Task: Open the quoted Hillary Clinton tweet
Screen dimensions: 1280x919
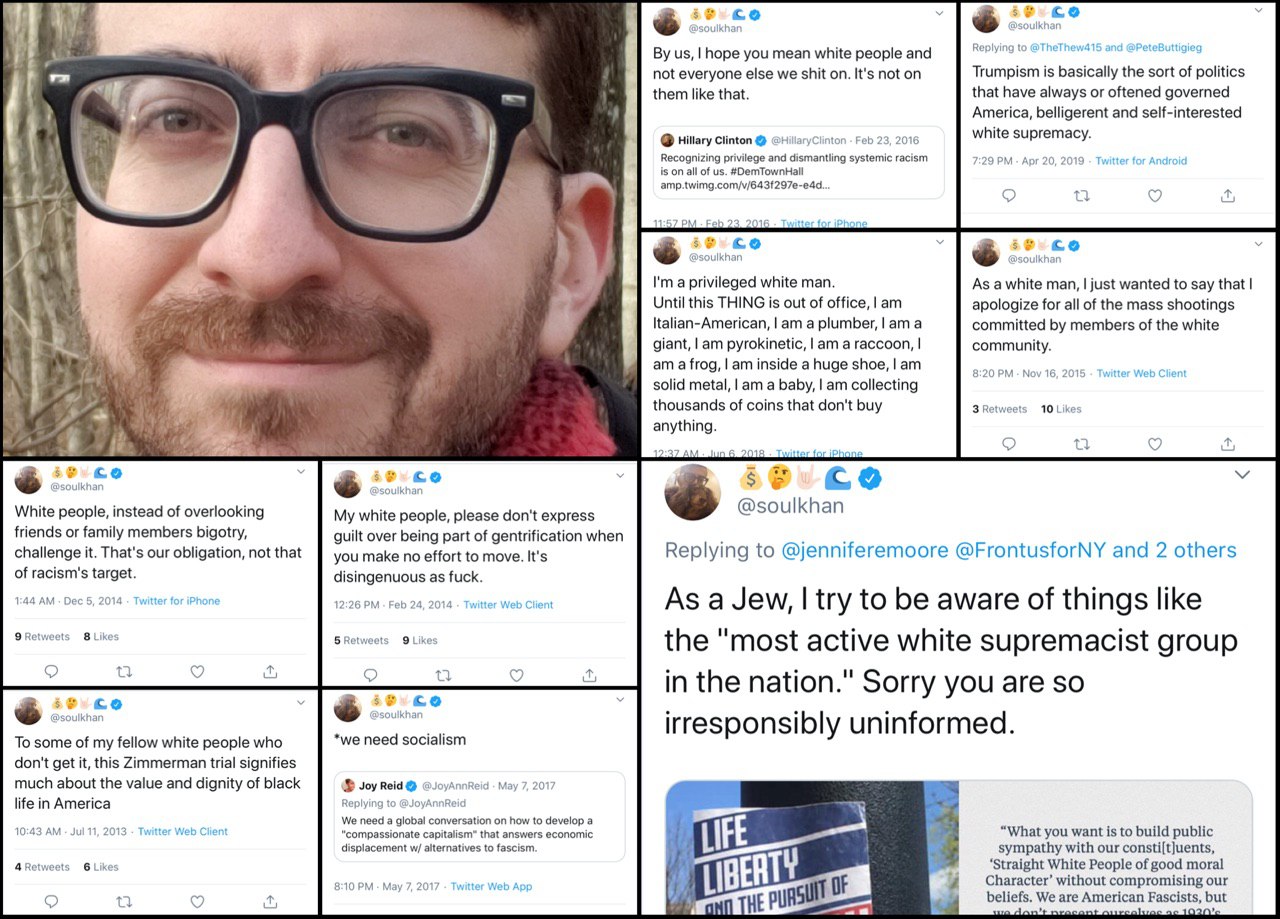Action: coord(799,161)
